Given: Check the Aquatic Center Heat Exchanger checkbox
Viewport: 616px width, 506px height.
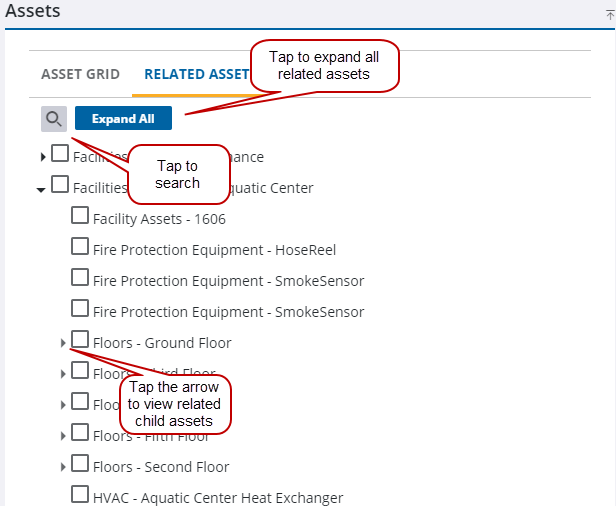Looking at the screenshot, I should tap(80, 495).
